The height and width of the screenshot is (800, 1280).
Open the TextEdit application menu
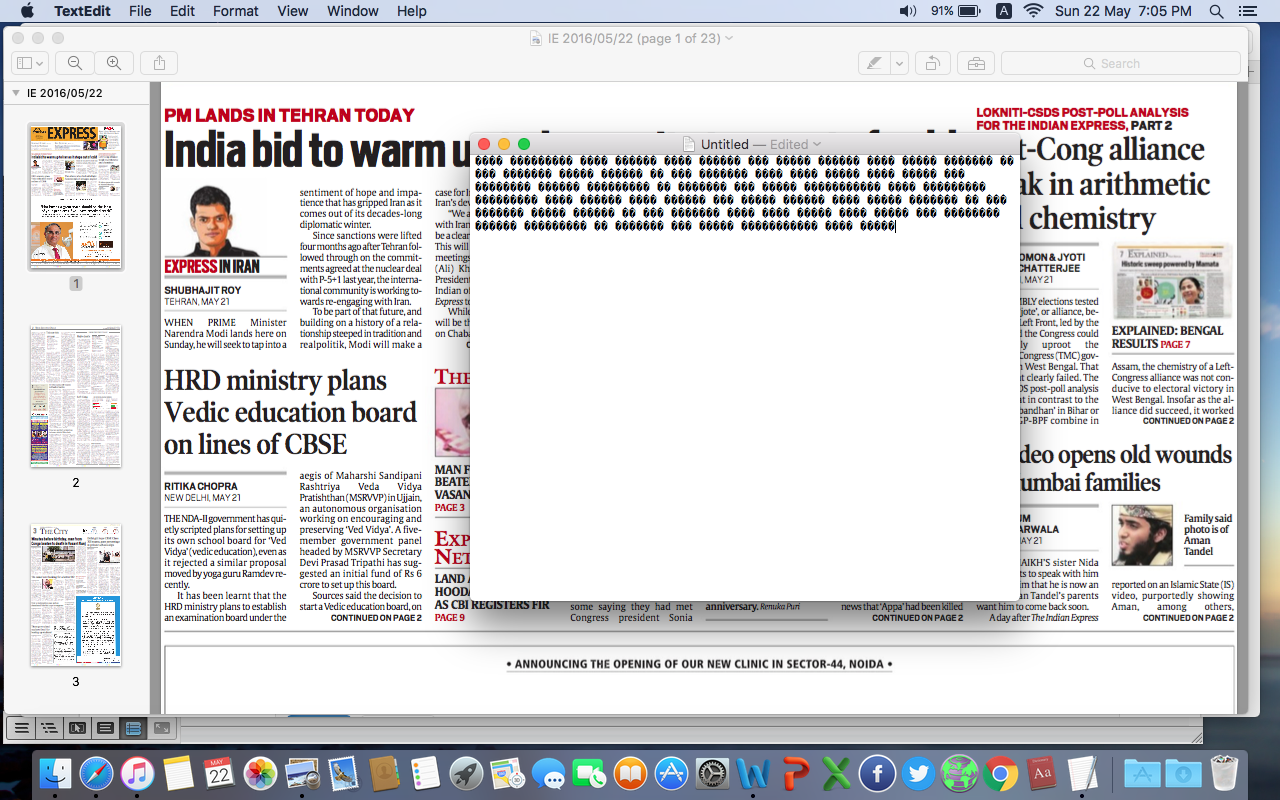[83, 11]
